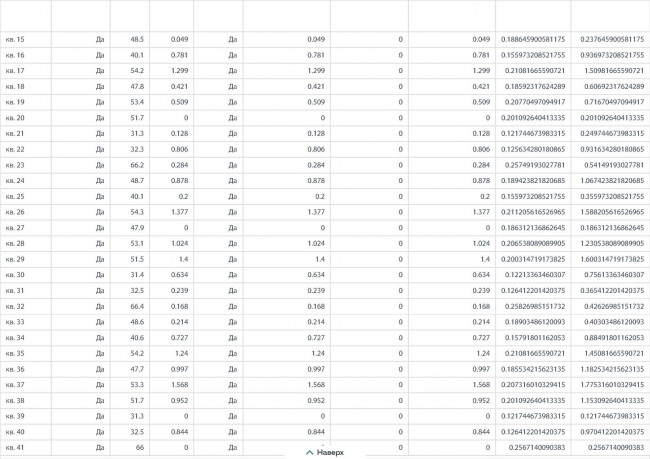Click the value 1.067423821820685
The image size is (650, 459).
[612, 181]
